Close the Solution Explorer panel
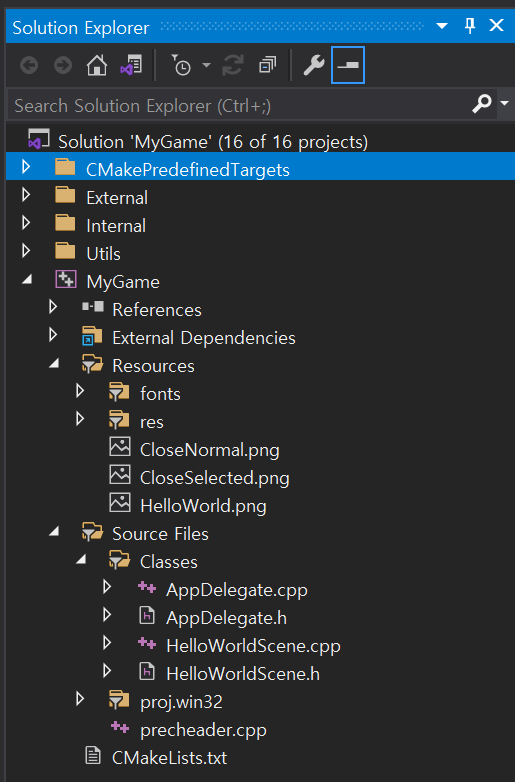The width and height of the screenshot is (515, 782). click(x=497, y=25)
